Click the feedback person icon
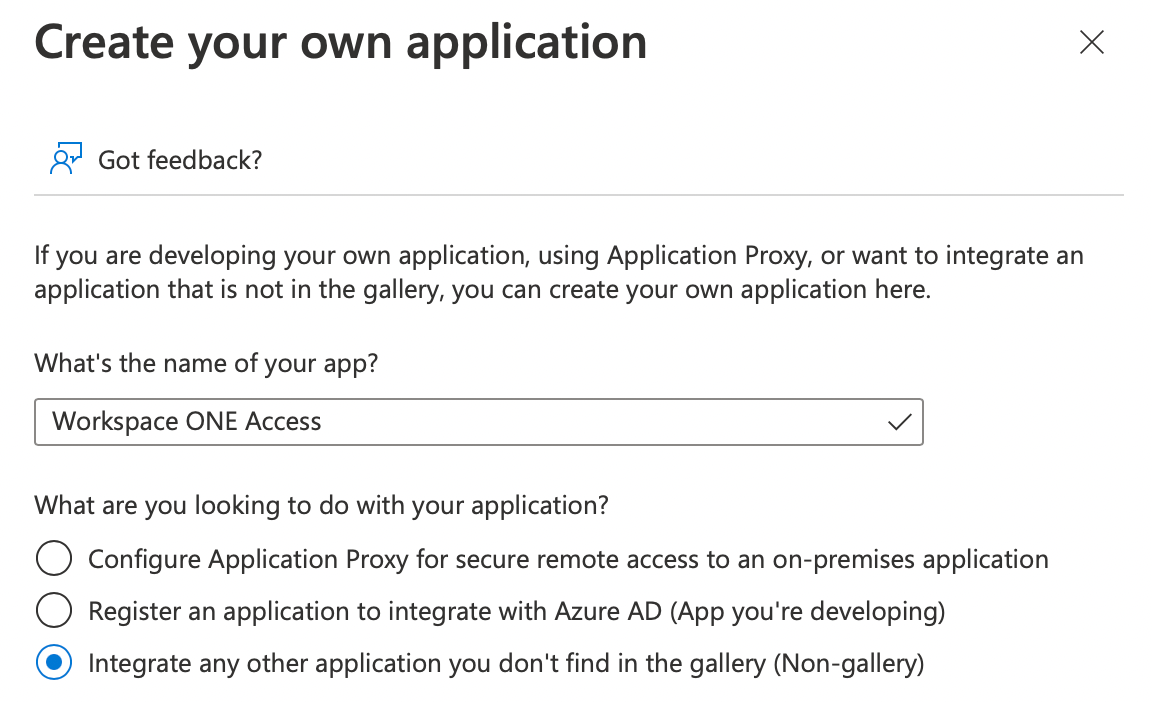 pyautogui.click(x=64, y=159)
